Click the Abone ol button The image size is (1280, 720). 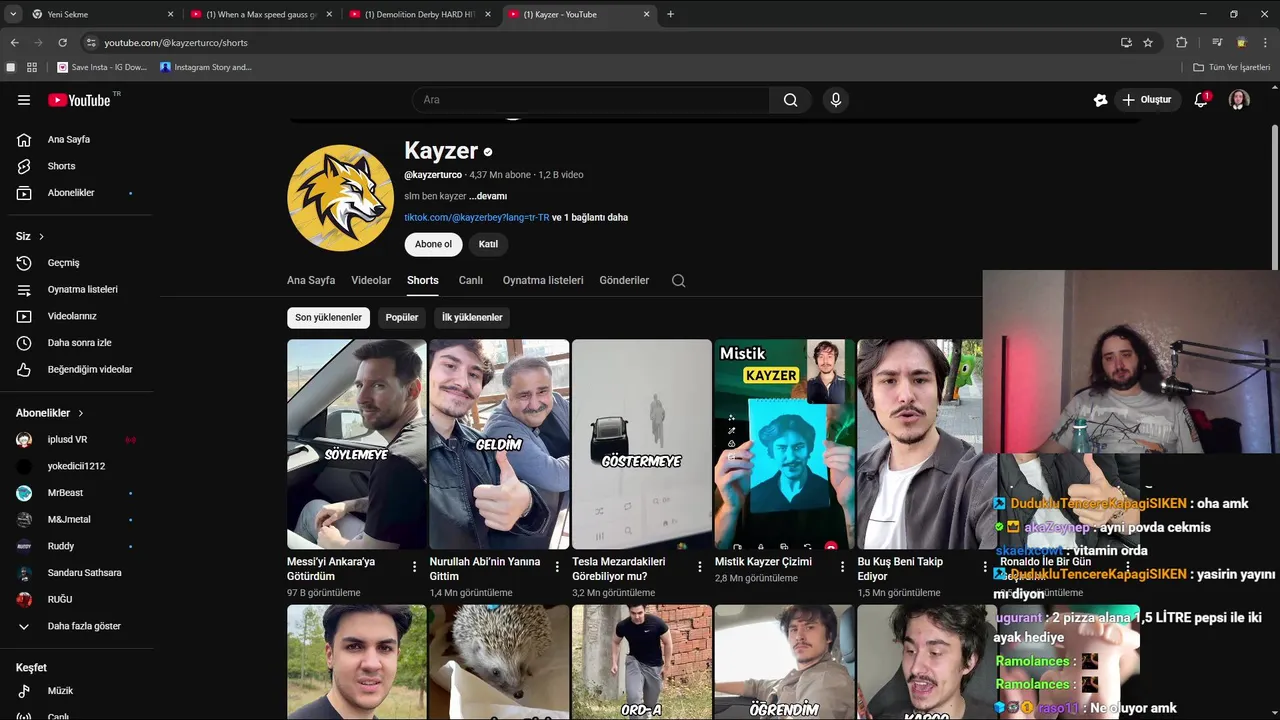coord(433,244)
